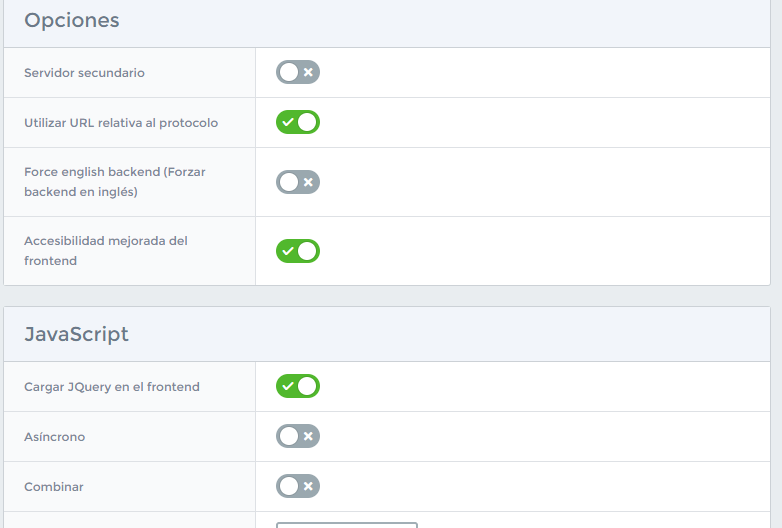Disable Utilizar URL relativa al protocolo
The image size is (782, 528).
pos(298,122)
